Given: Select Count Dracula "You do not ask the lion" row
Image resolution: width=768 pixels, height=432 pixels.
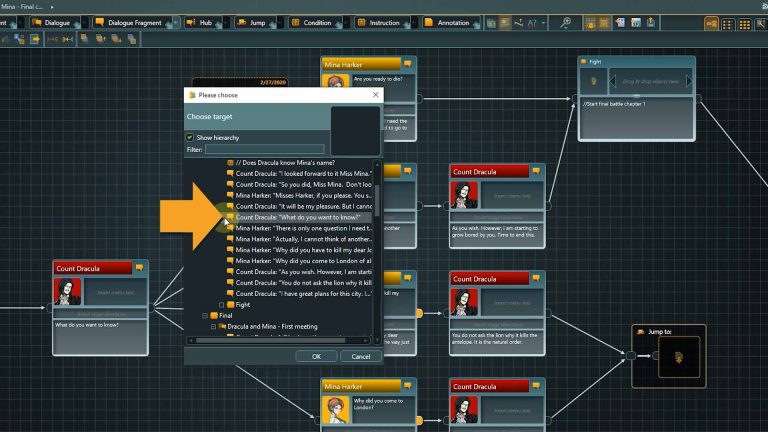Looking at the screenshot, I should (x=299, y=283).
